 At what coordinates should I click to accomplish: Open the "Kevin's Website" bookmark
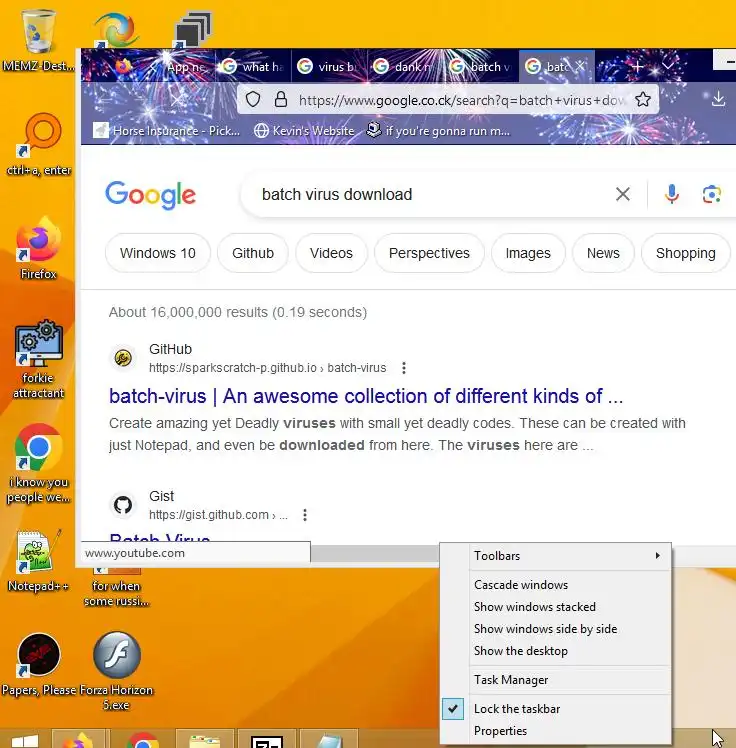304,130
